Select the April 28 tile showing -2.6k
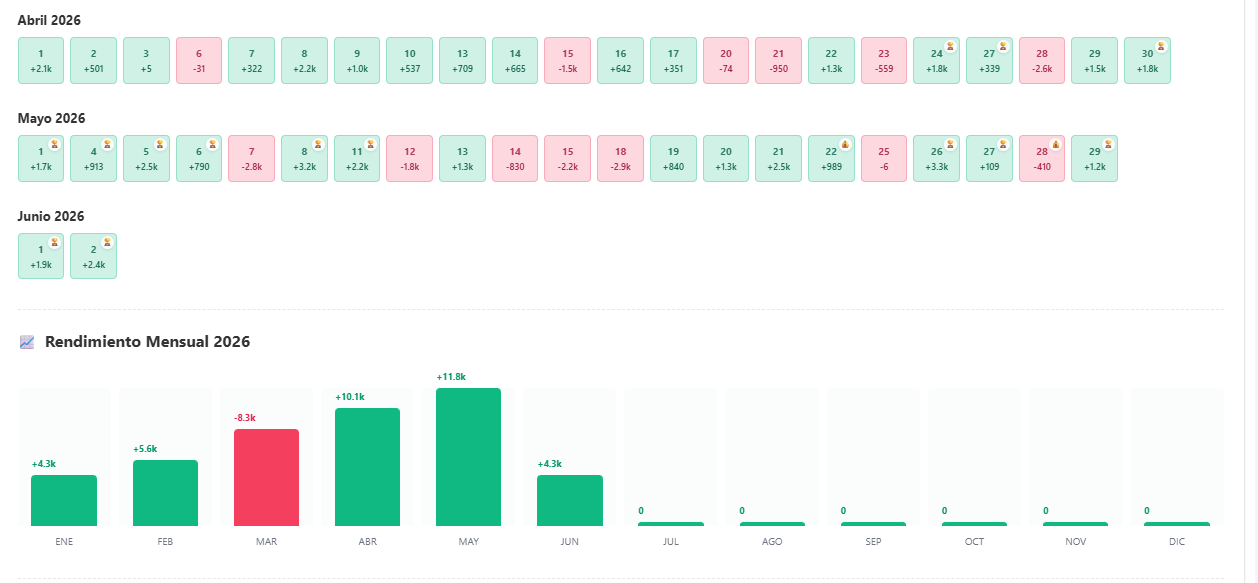 pos(1042,60)
